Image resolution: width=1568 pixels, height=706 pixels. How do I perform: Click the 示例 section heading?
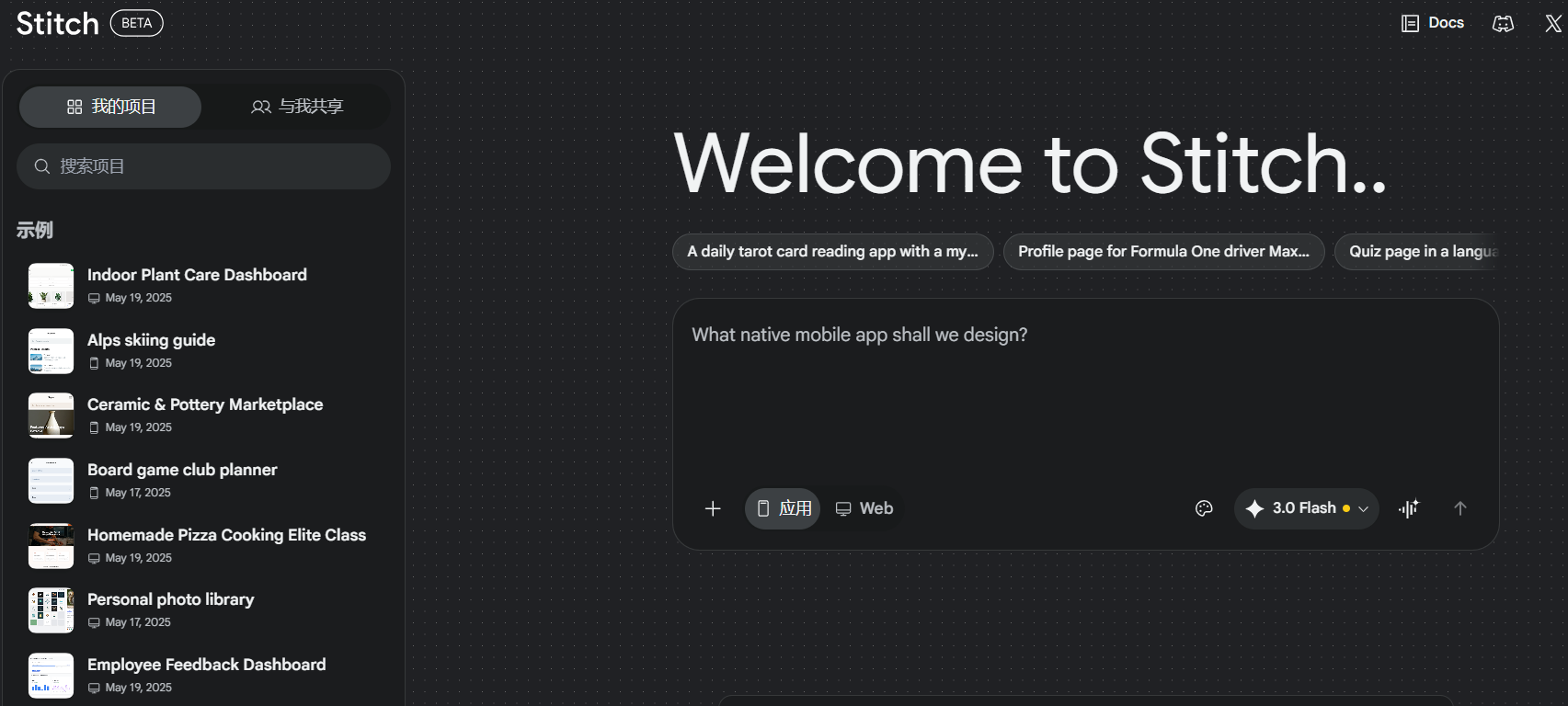[35, 230]
